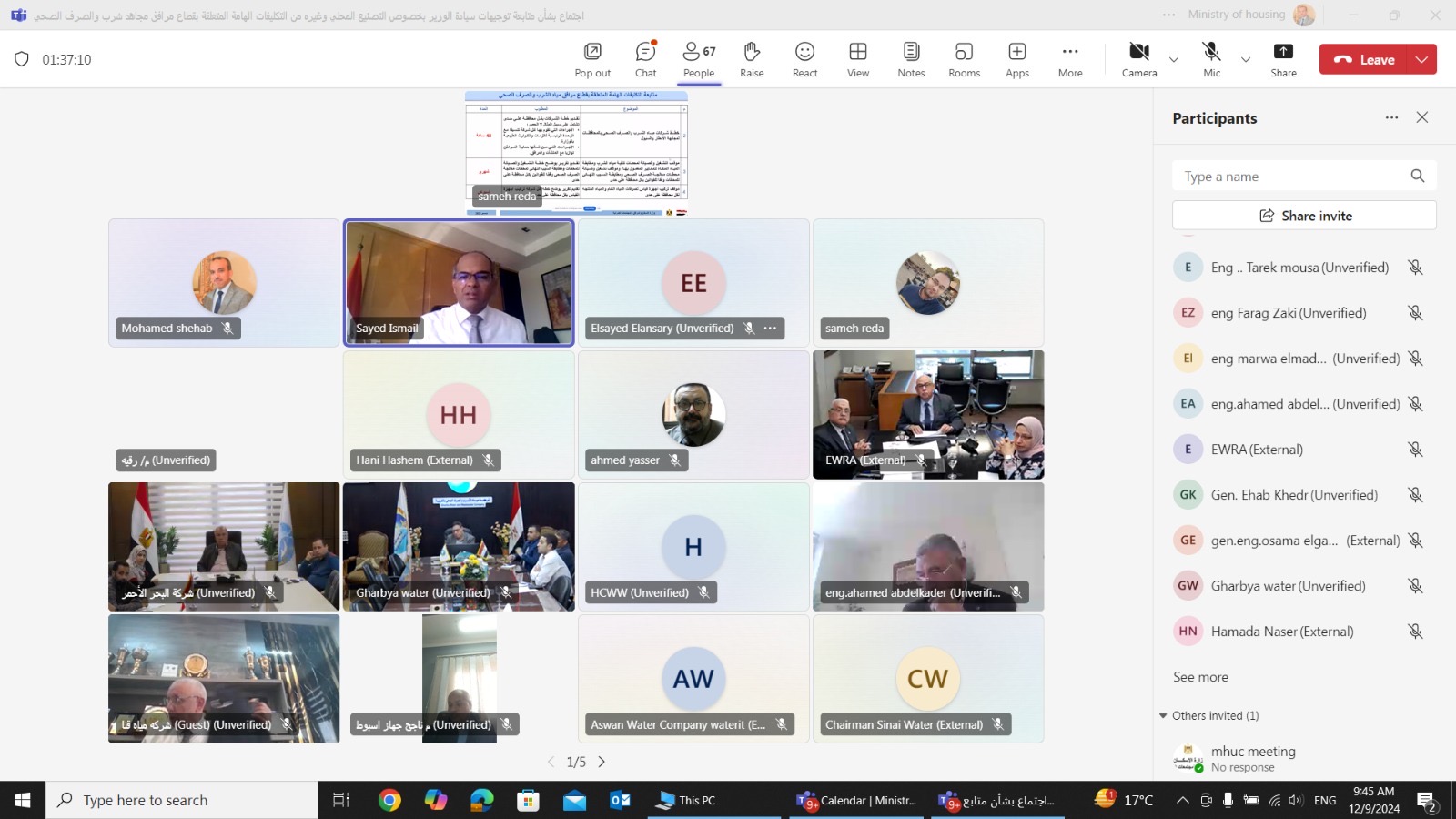The height and width of the screenshot is (819, 1456).
Task: Open Ministry of housing profile avatar
Action: (1304, 15)
